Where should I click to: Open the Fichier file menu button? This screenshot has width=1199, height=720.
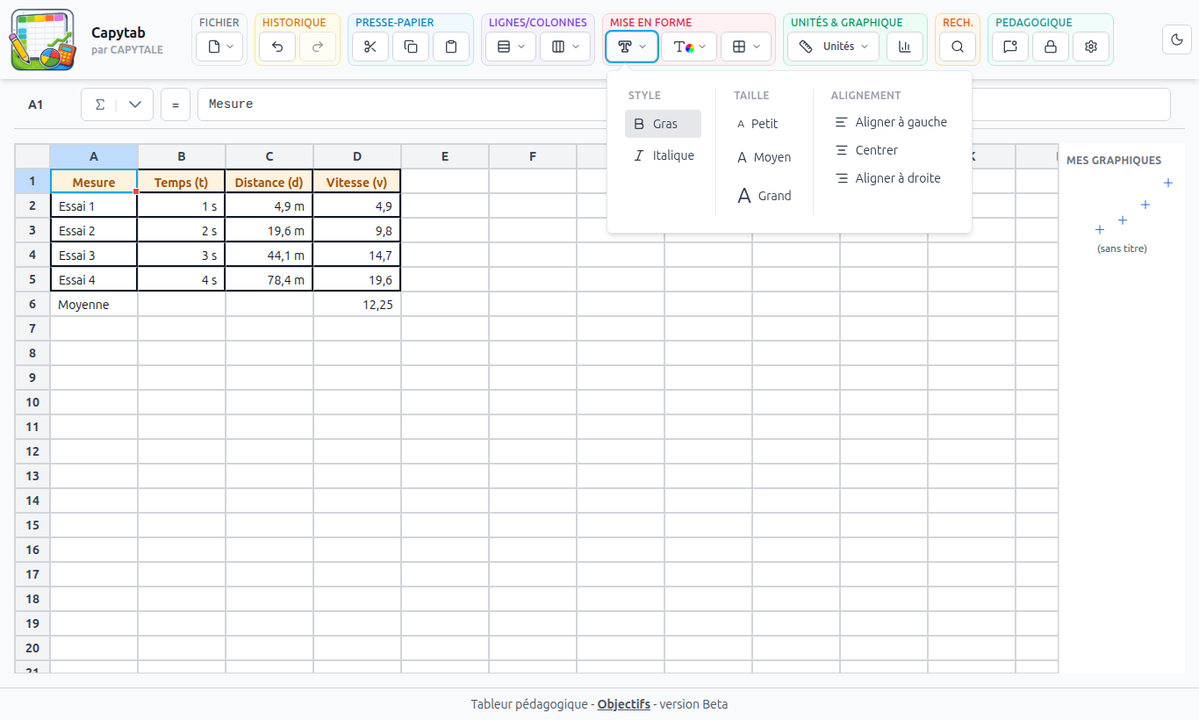tap(220, 47)
